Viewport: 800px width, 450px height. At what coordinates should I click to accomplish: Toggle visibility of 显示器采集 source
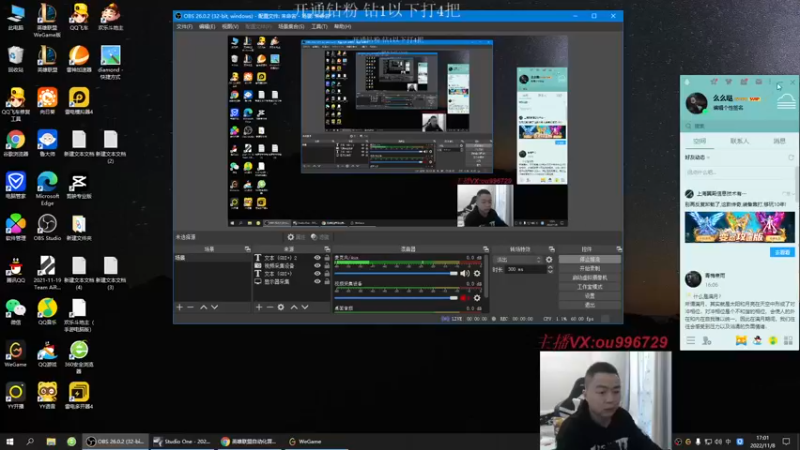(x=317, y=281)
